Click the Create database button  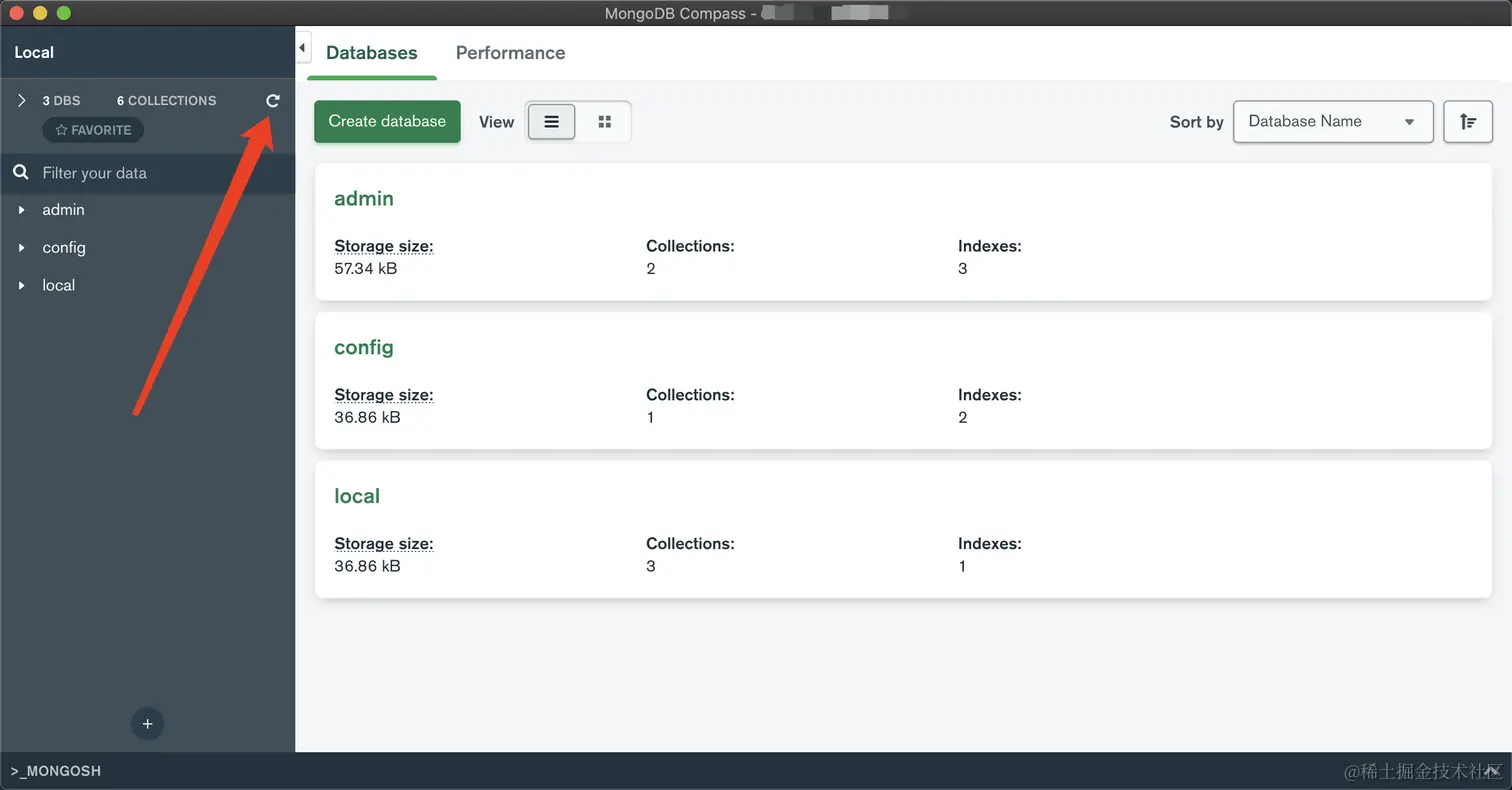(x=387, y=122)
